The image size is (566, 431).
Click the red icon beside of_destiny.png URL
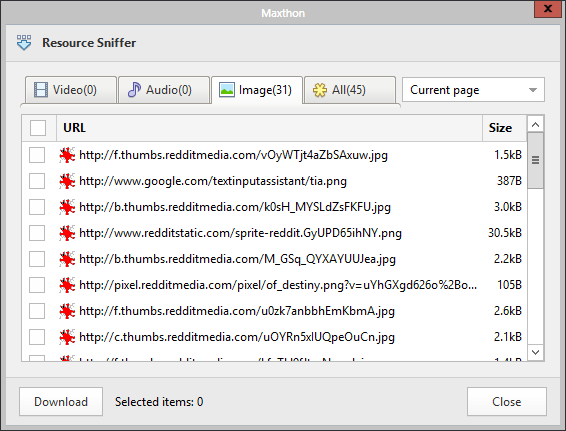coord(67,285)
